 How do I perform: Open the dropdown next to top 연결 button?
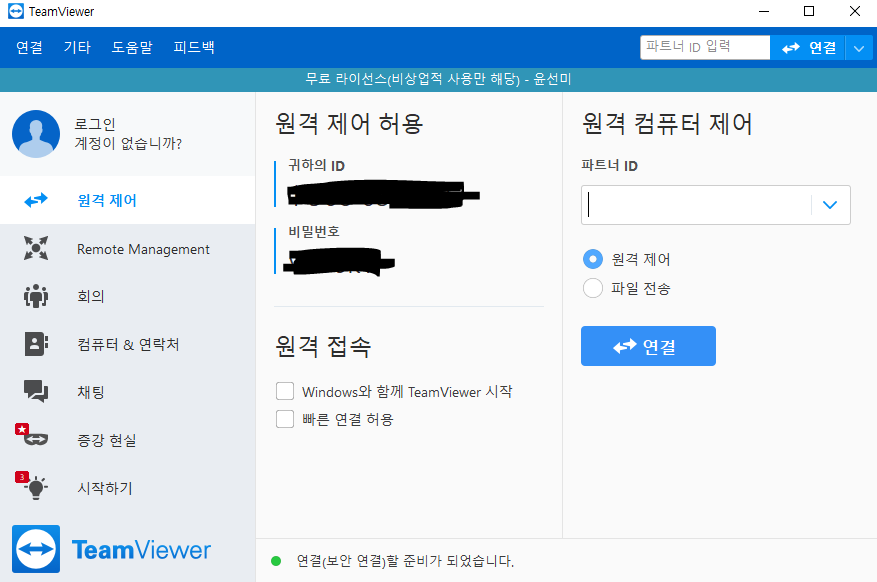click(859, 48)
